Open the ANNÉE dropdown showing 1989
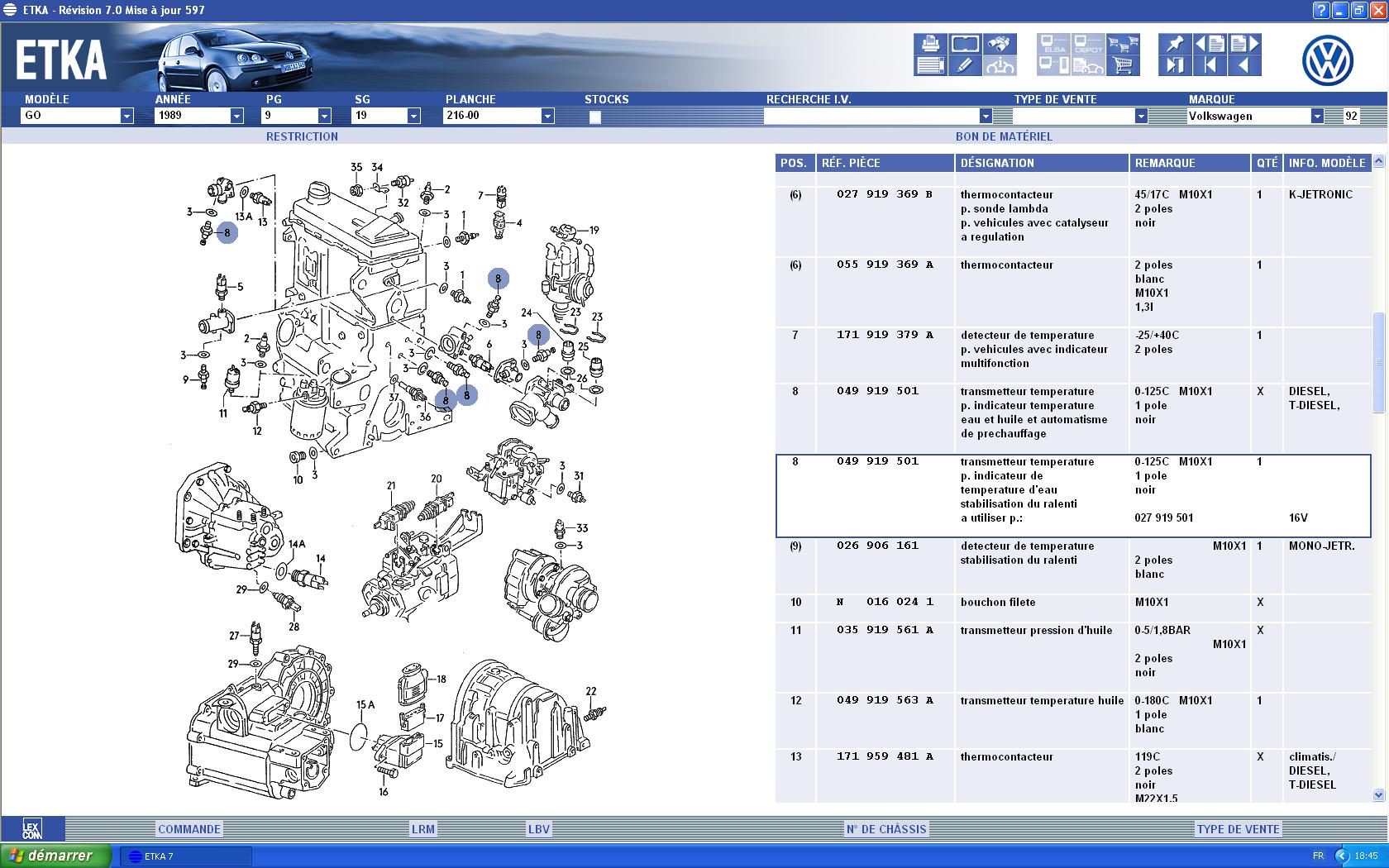The height and width of the screenshot is (868, 1389). point(236,116)
